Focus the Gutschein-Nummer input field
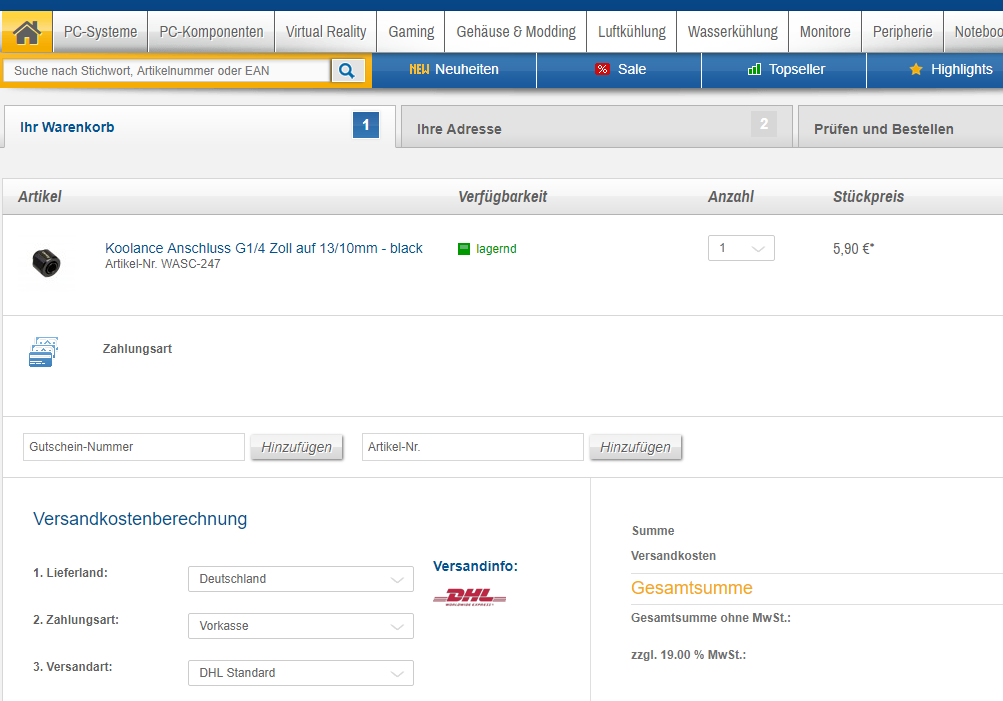Viewport: 1003px width, 701px height. click(x=134, y=447)
